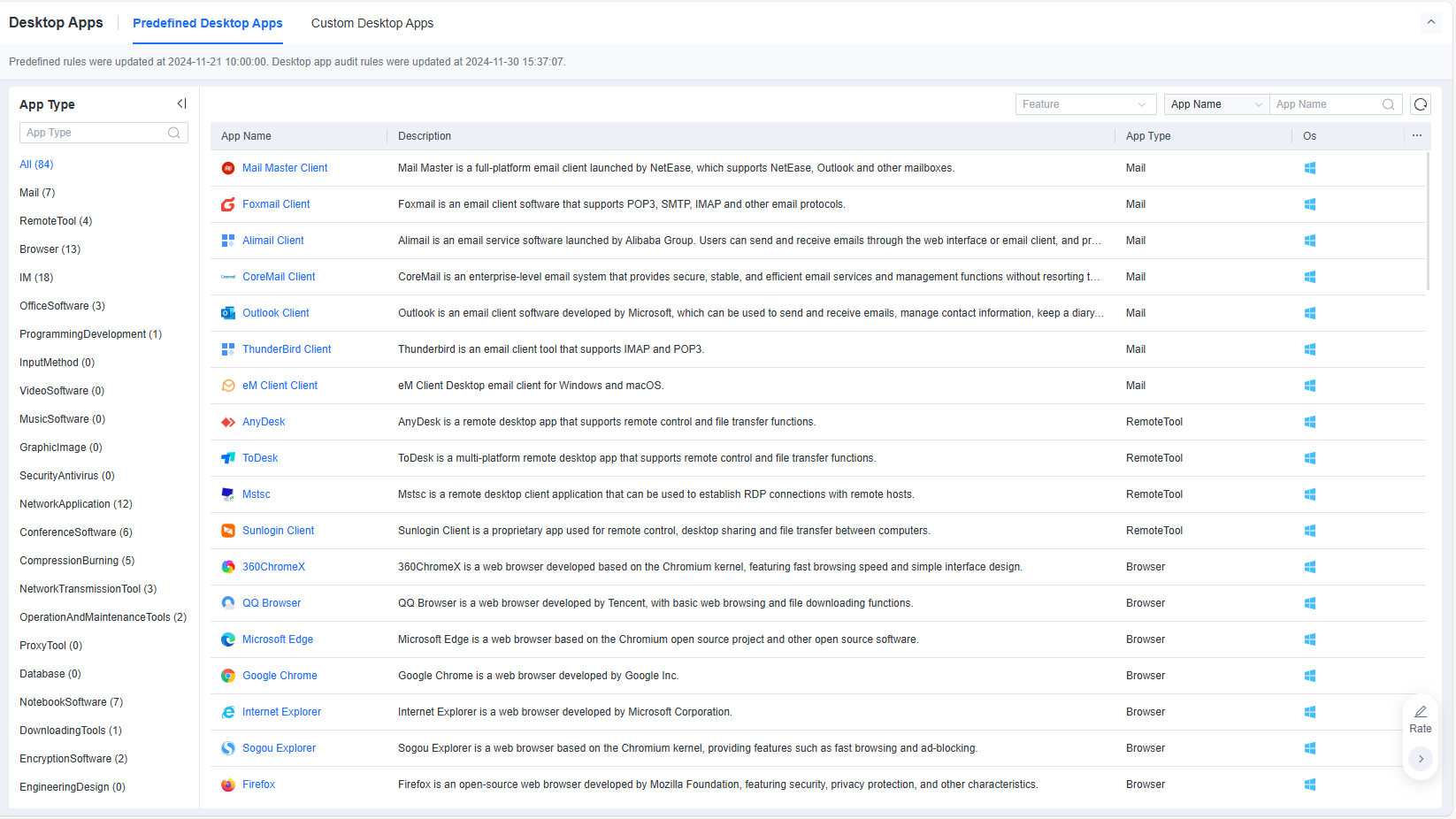This screenshot has height=819, width=1456.
Task: Filter by RemoteTool (4) app type
Action: tap(56, 221)
